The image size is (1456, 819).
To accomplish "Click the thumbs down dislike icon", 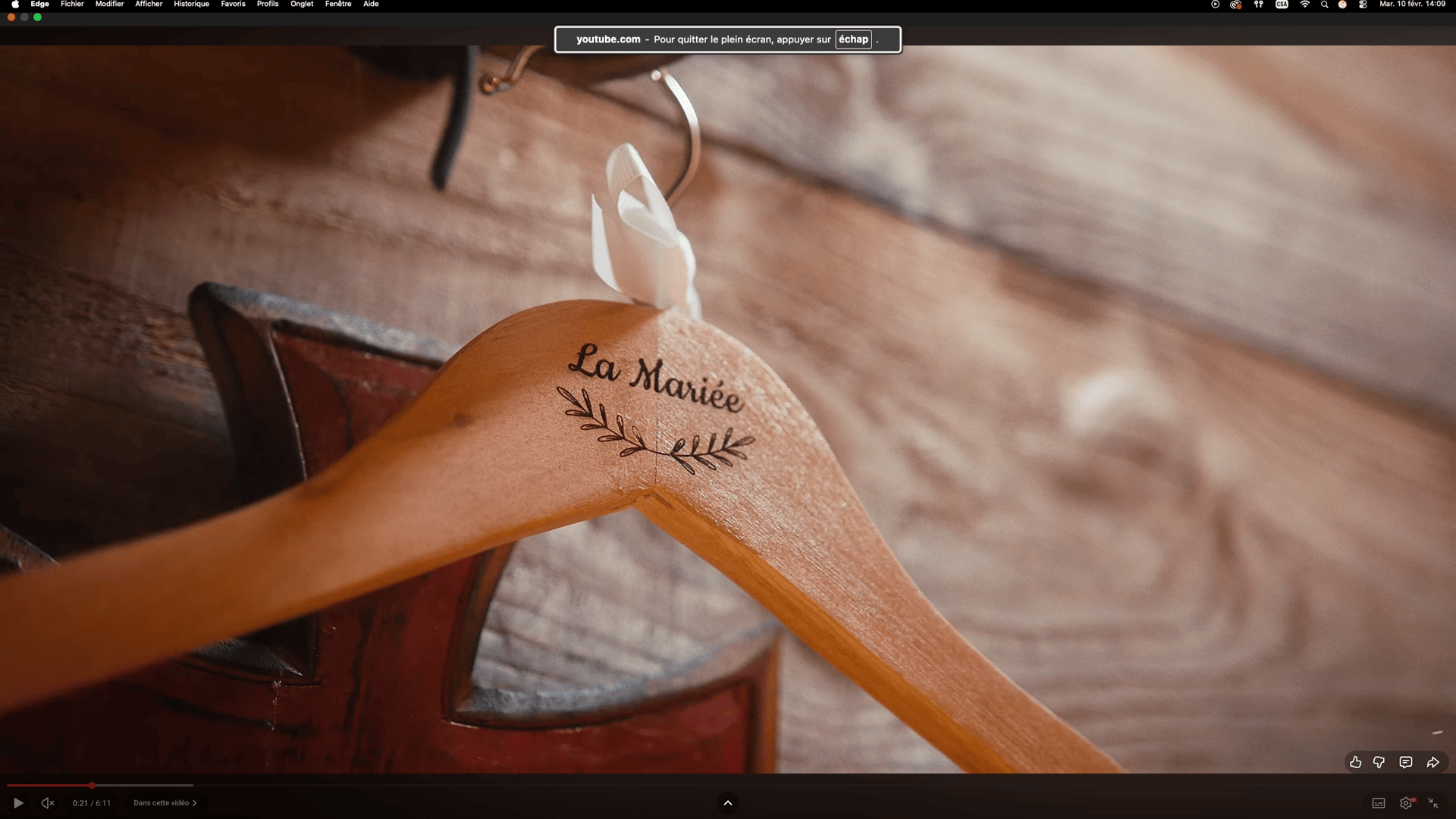I will pos(1379,762).
